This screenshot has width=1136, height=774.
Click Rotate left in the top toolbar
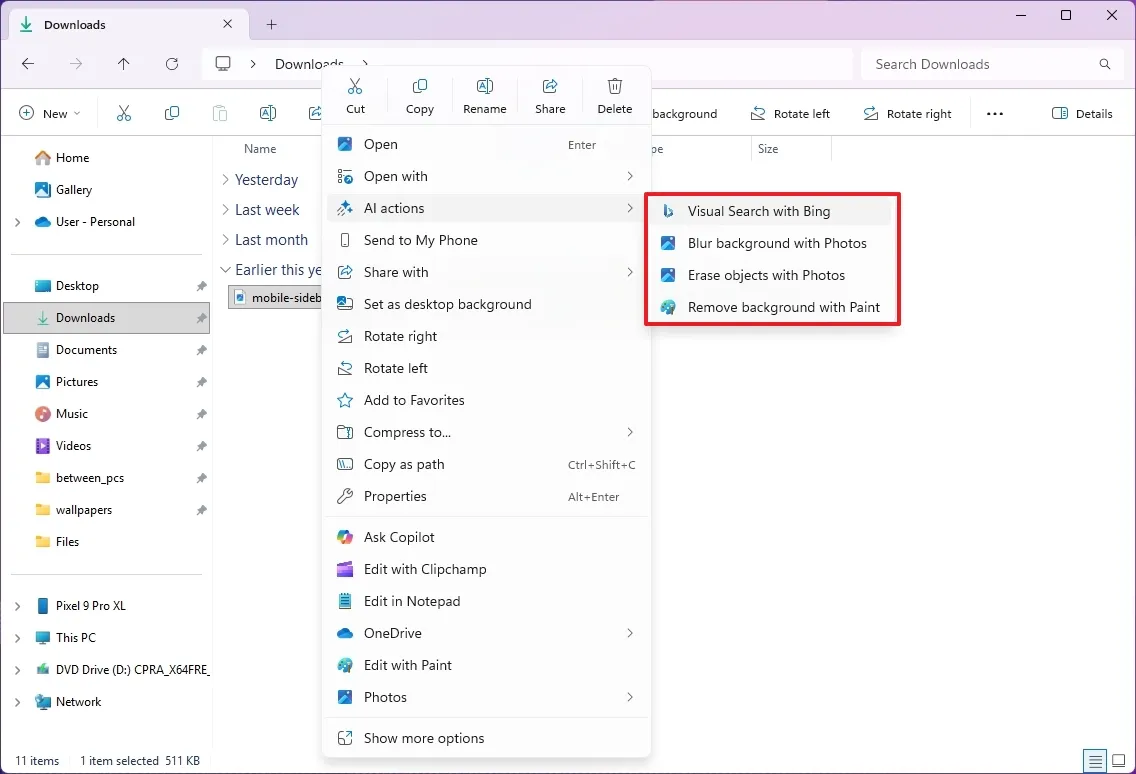coord(790,113)
